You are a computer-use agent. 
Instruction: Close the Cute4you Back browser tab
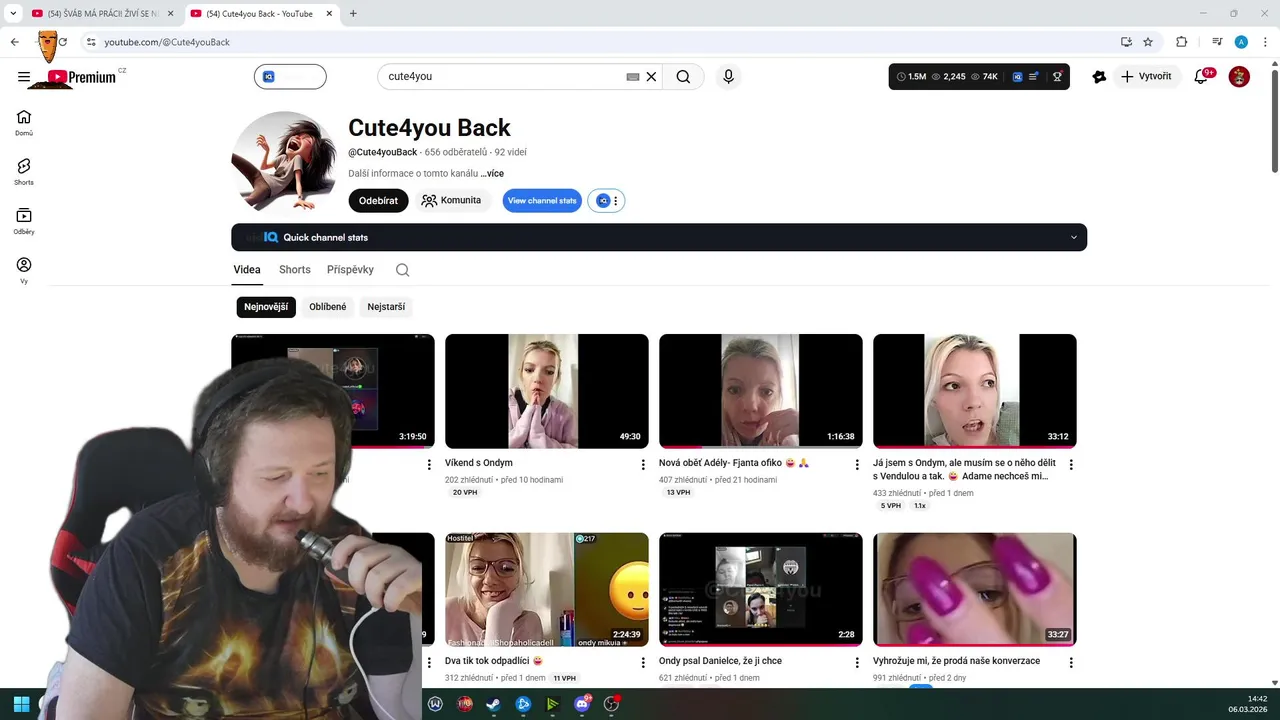(329, 14)
